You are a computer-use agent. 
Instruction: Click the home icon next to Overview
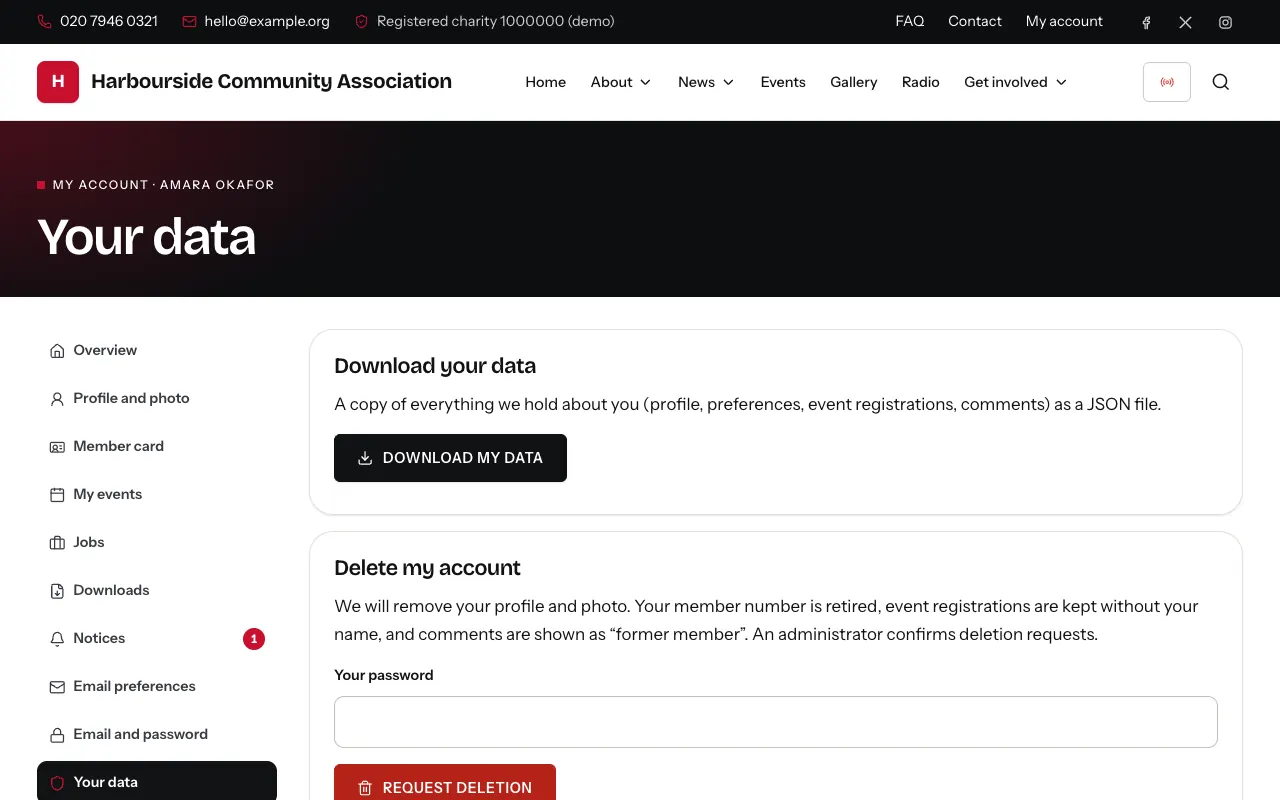pos(57,351)
